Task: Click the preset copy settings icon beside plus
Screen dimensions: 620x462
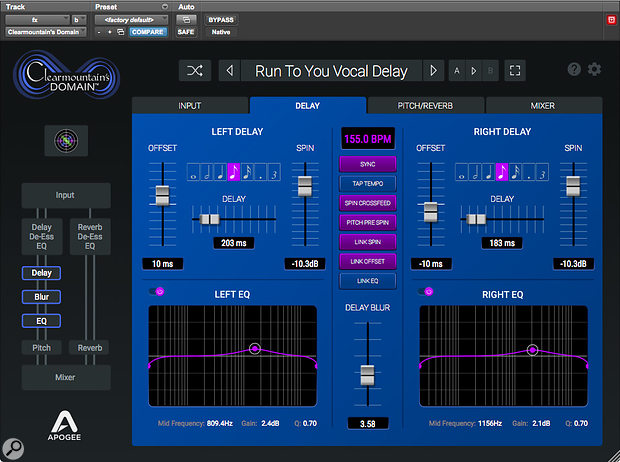Action: pyautogui.click(x=121, y=32)
